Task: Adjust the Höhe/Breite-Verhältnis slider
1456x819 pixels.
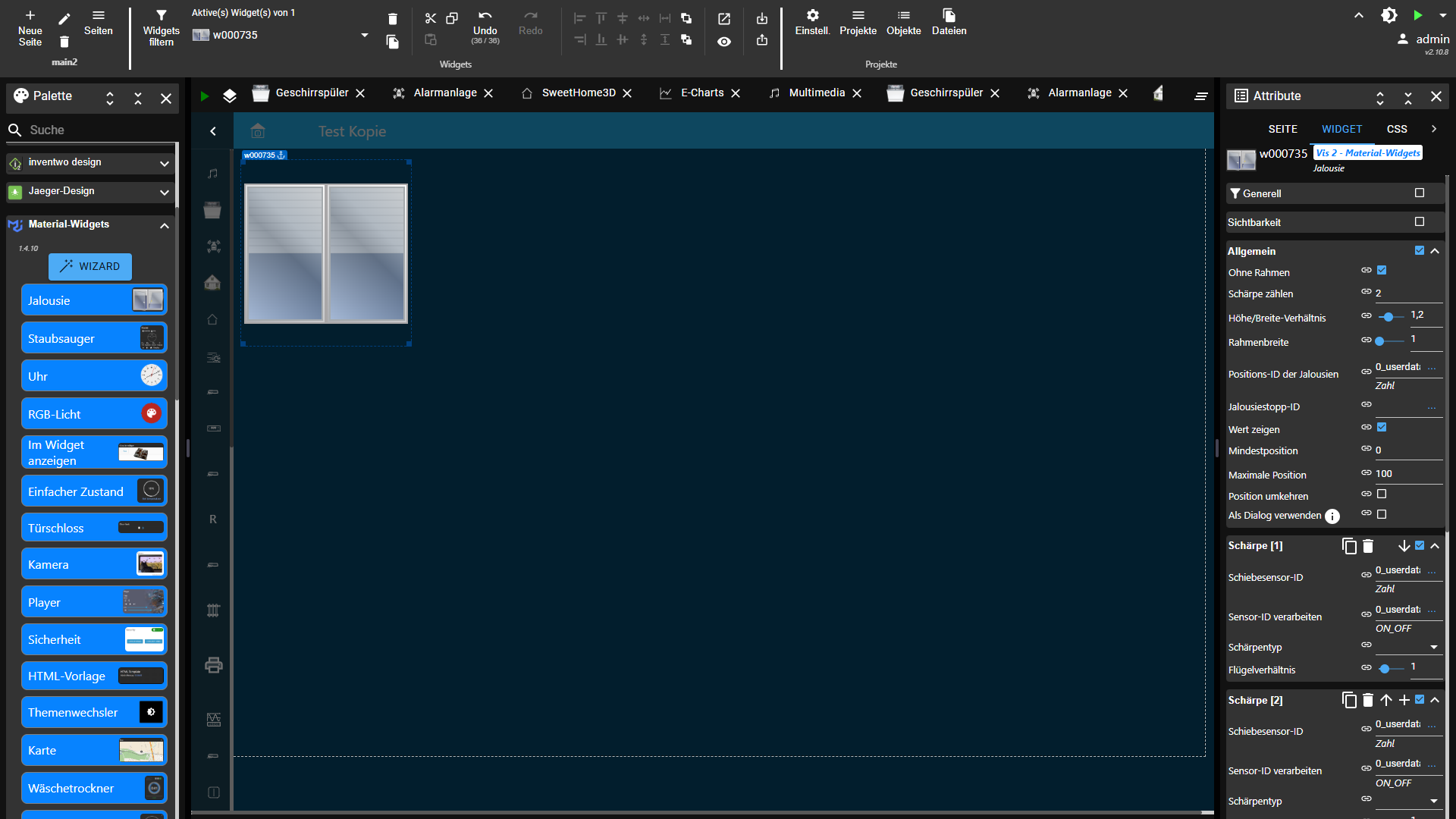Action: point(1389,317)
